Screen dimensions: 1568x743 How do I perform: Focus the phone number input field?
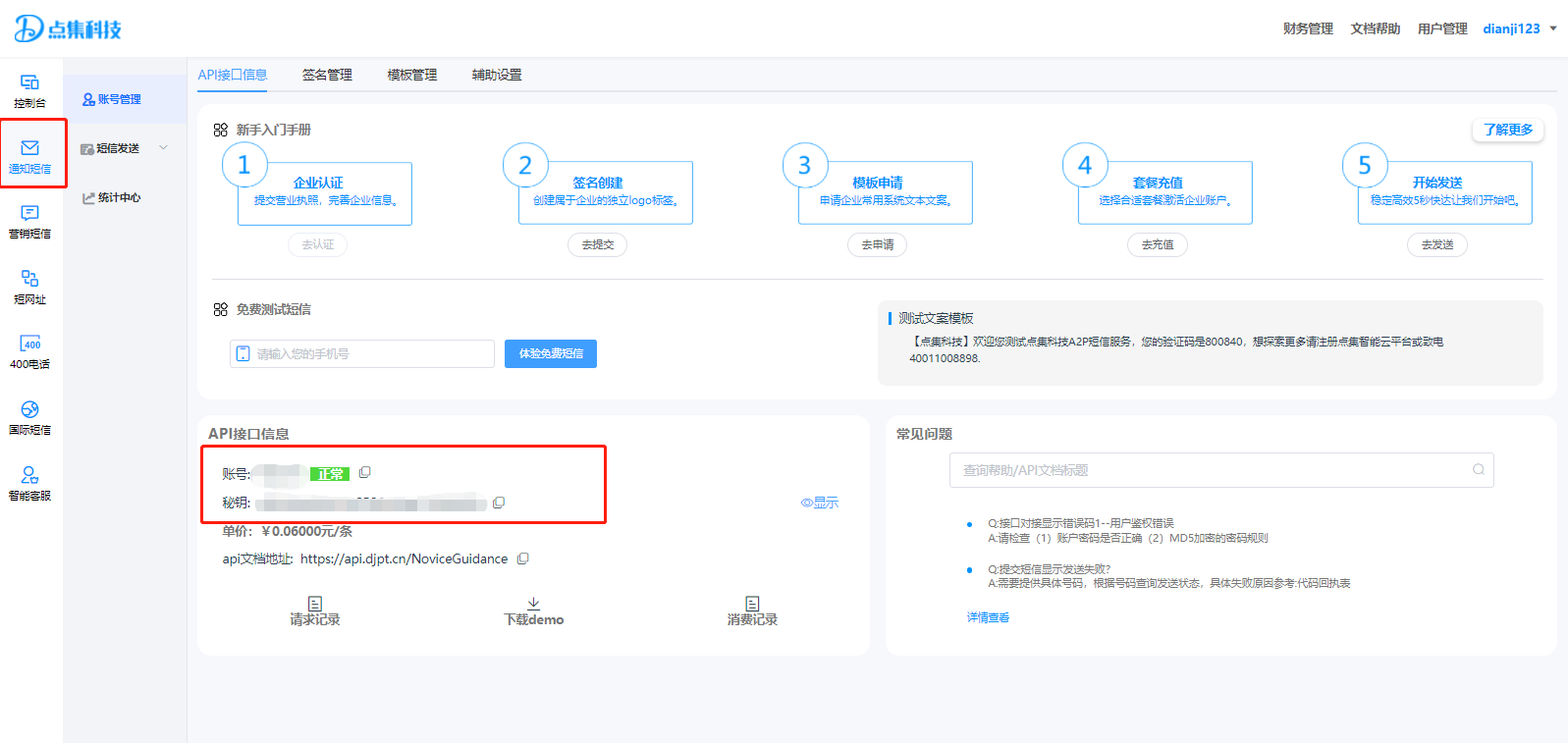pos(371,354)
